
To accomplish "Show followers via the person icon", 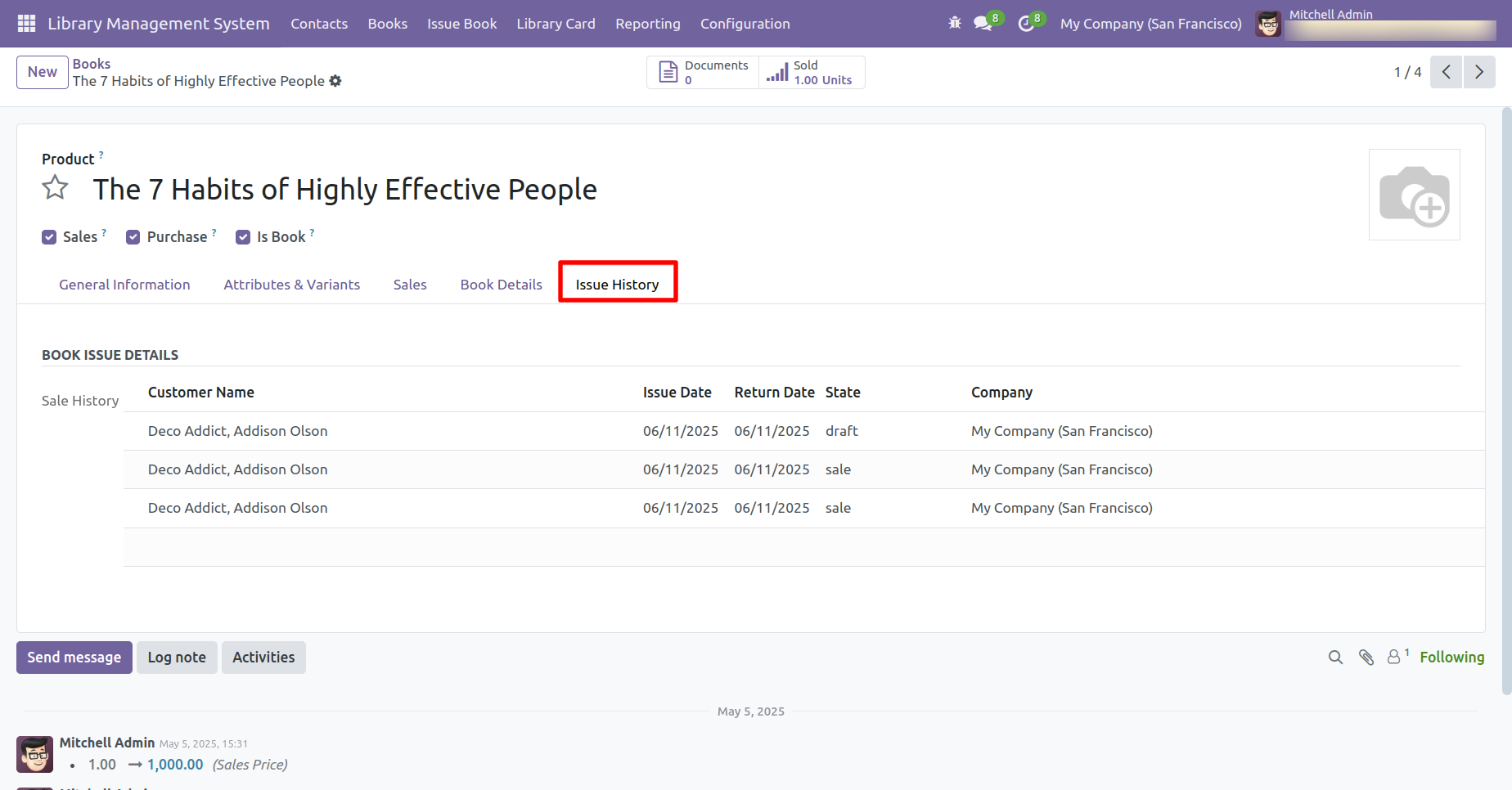I will [1394, 657].
